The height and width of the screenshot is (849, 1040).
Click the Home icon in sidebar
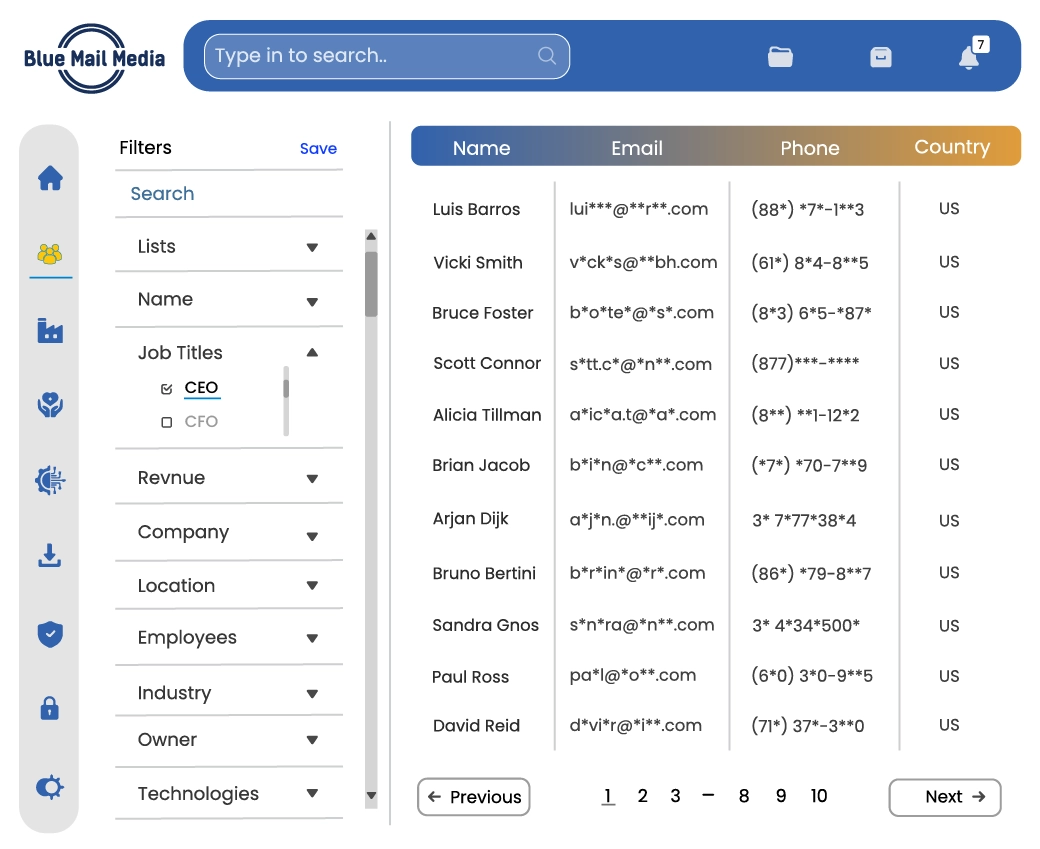[x=50, y=179]
